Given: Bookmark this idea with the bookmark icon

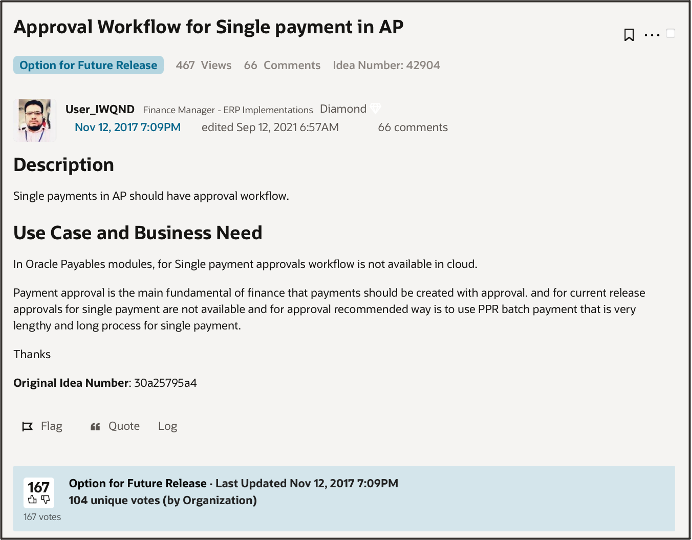Looking at the screenshot, I should (x=629, y=35).
